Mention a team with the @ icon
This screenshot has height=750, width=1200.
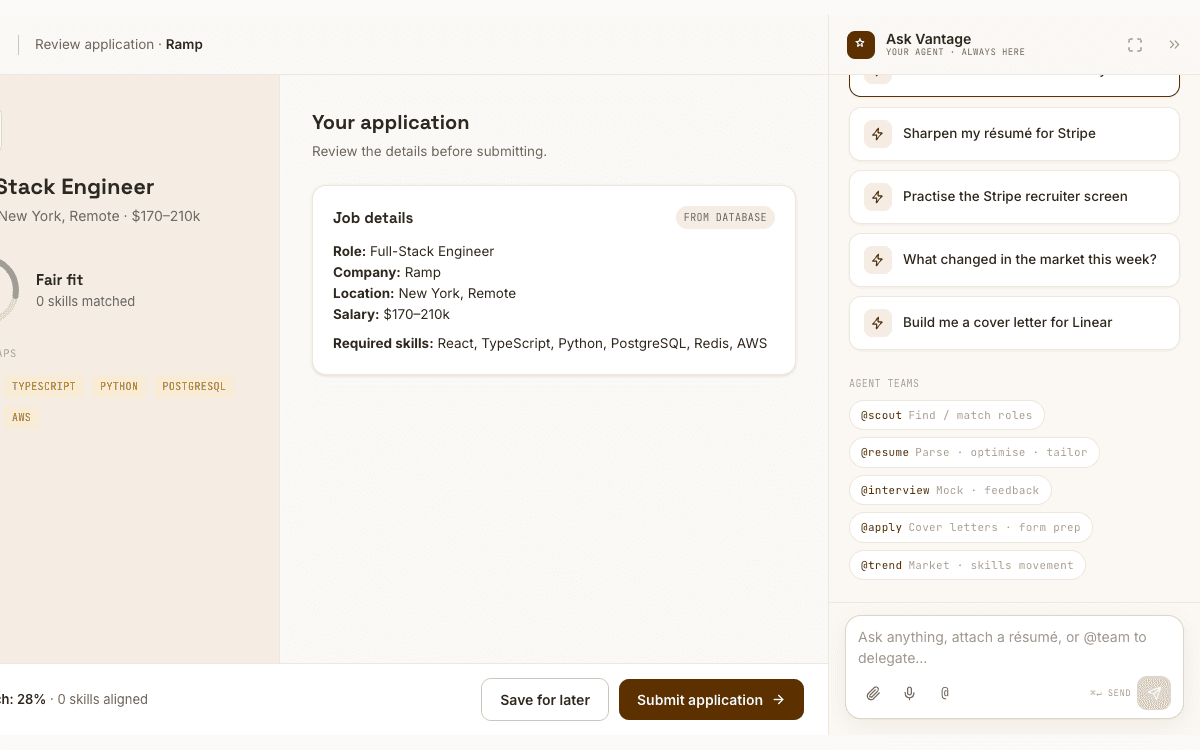(945, 693)
